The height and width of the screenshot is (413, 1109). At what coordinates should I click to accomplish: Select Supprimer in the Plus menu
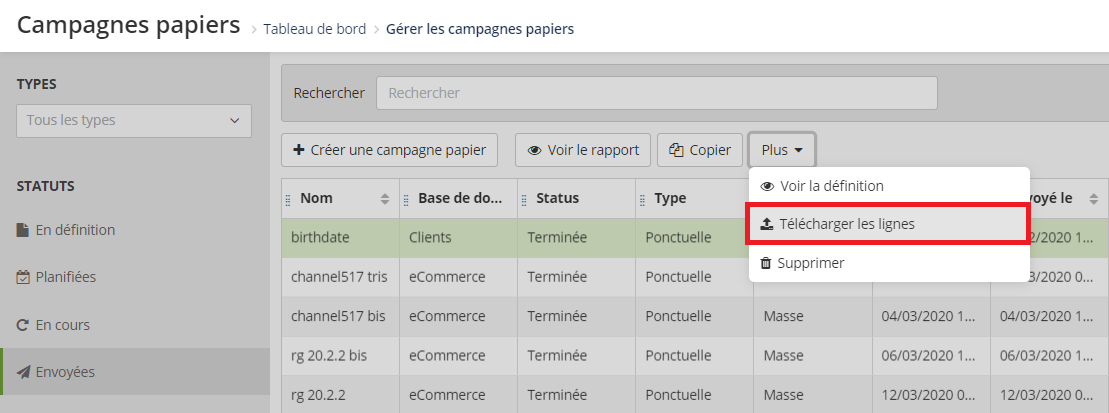coord(811,263)
